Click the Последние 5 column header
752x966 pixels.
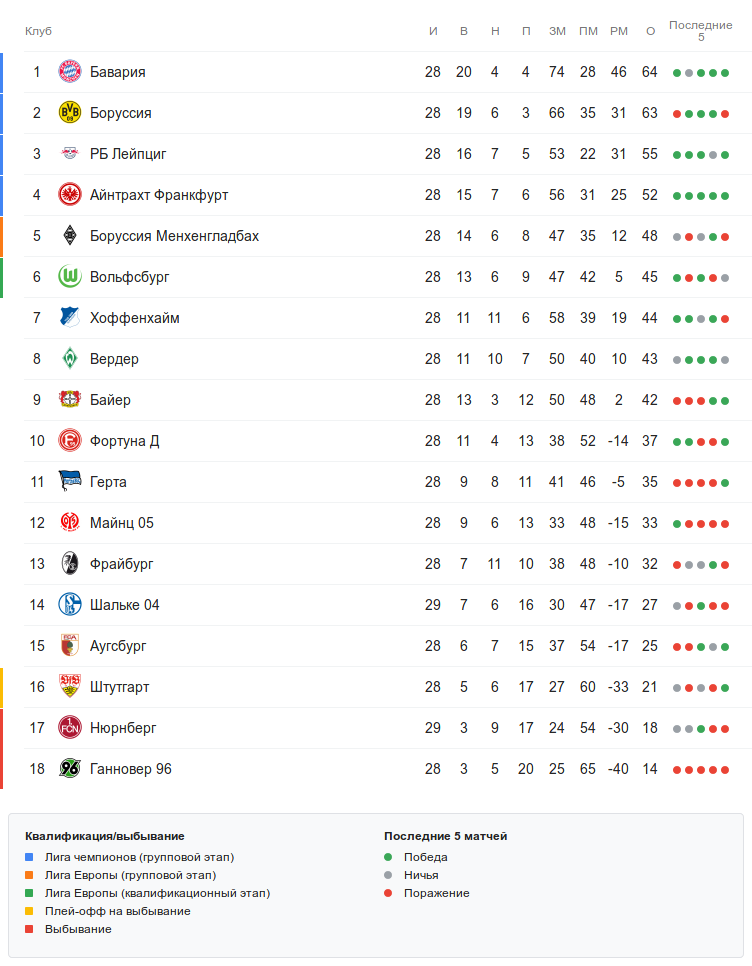(700, 31)
